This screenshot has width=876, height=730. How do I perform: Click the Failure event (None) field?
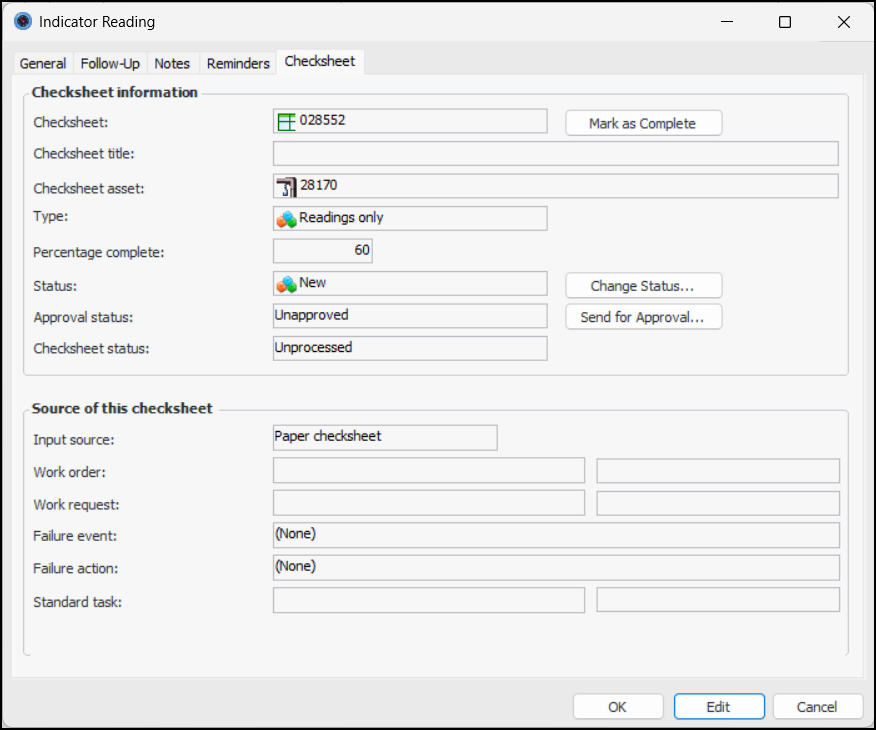point(555,535)
